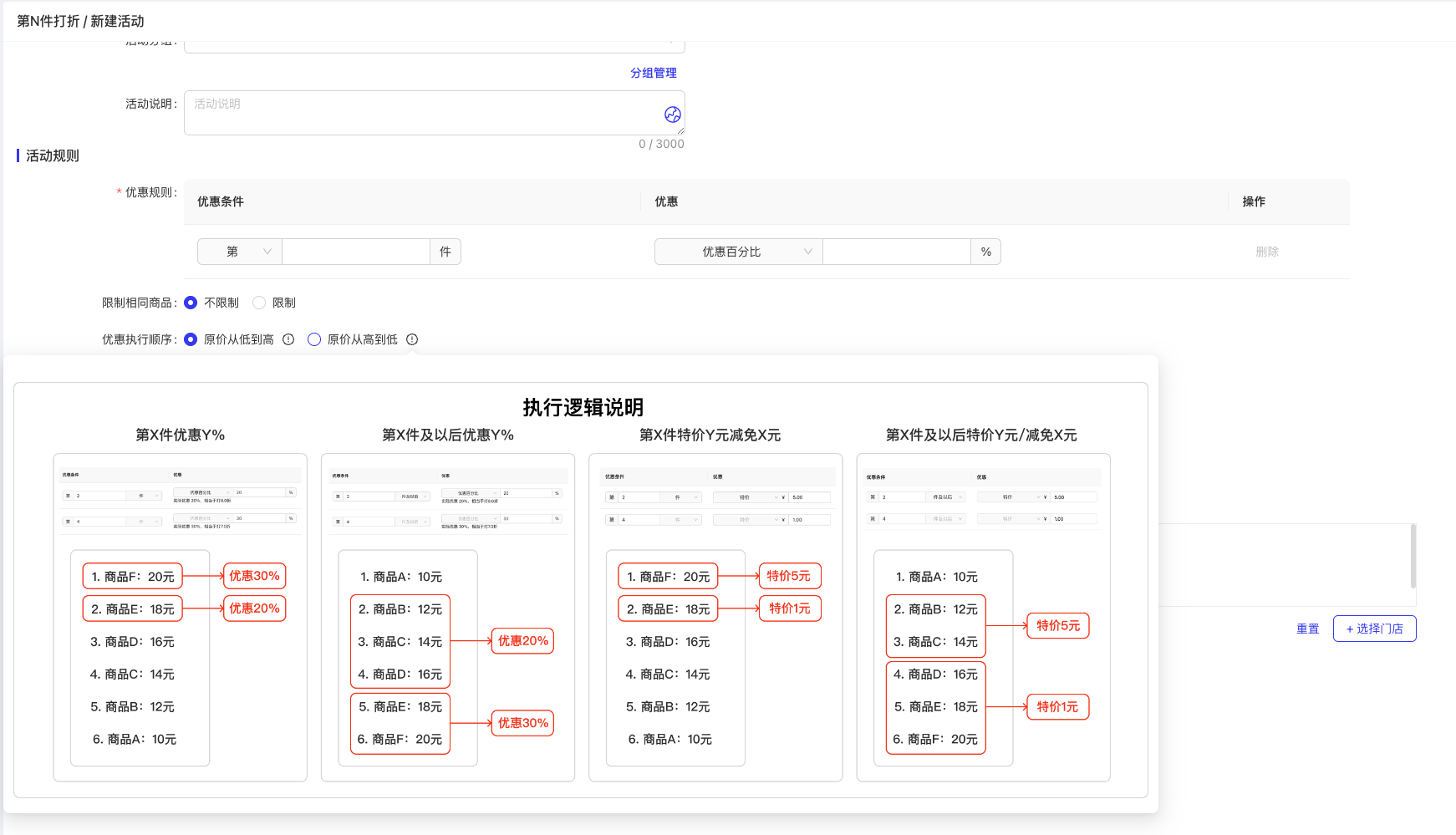The height and width of the screenshot is (835, 1456).
Task: Select the 不限制 radio button
Action: pyautogui.click(x=191, y=303)
